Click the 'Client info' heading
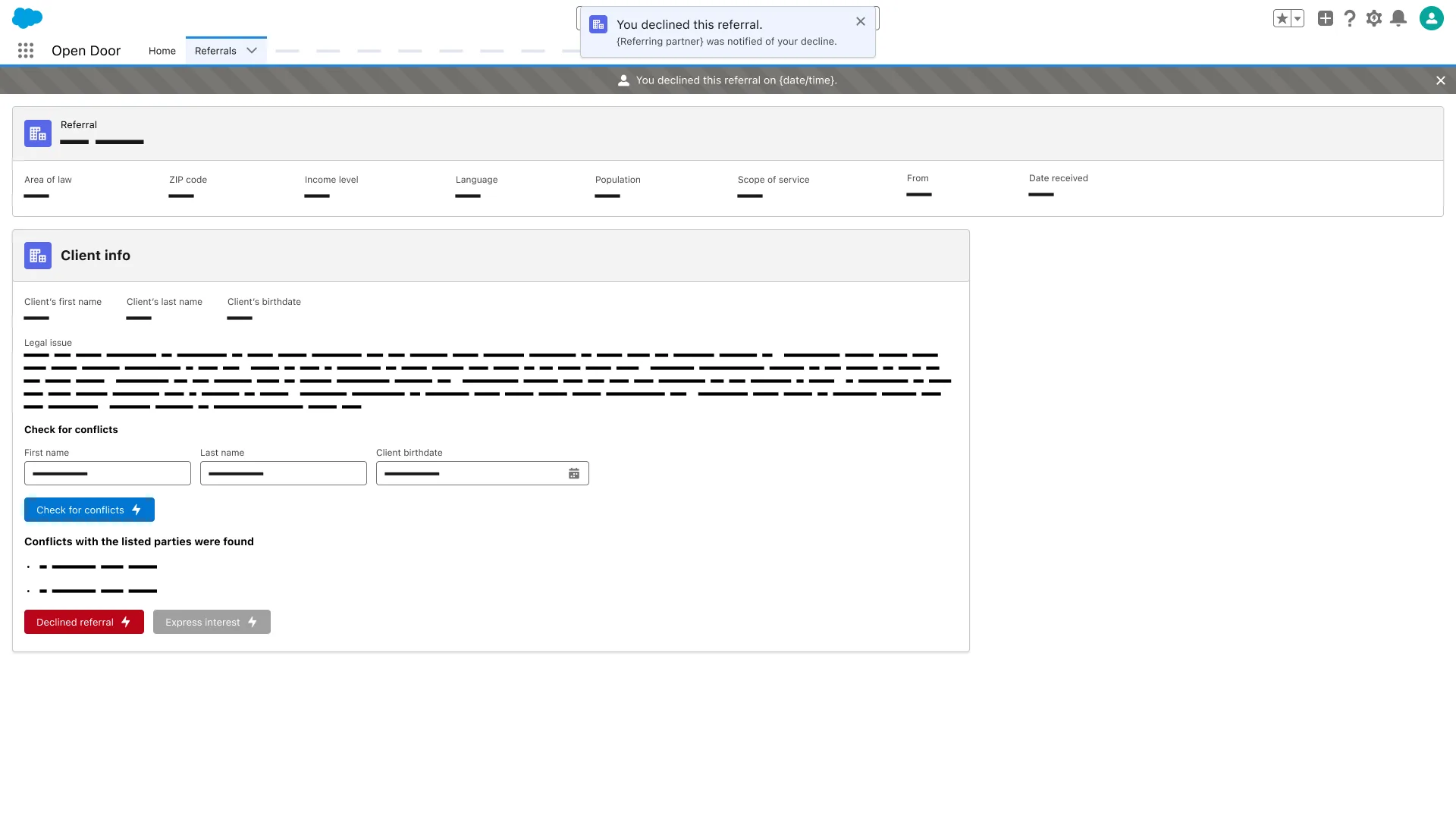 pyautogui.click(x=96, y=256)
